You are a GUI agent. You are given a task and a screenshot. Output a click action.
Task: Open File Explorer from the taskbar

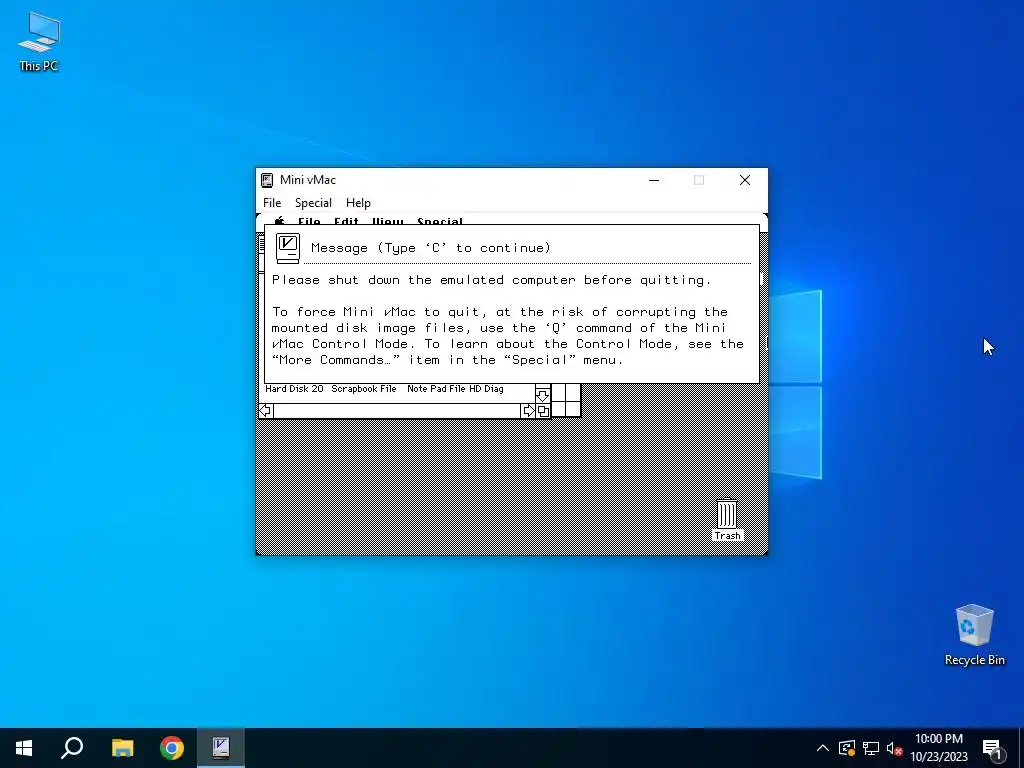[x=122, y=748]
